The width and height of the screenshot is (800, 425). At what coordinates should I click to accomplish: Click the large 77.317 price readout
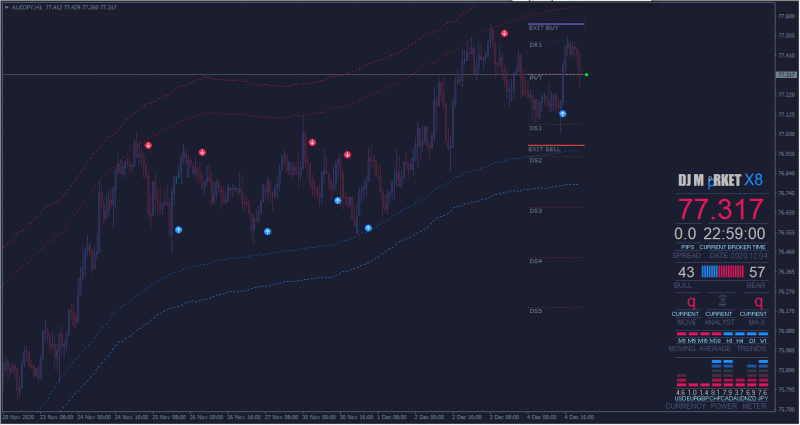point(720,210)
